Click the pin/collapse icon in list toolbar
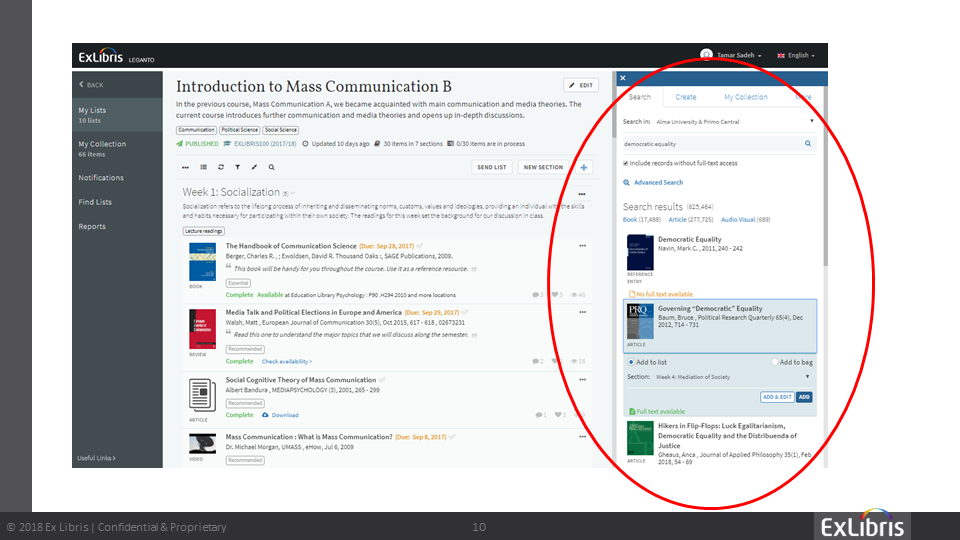 pos(254,167)
